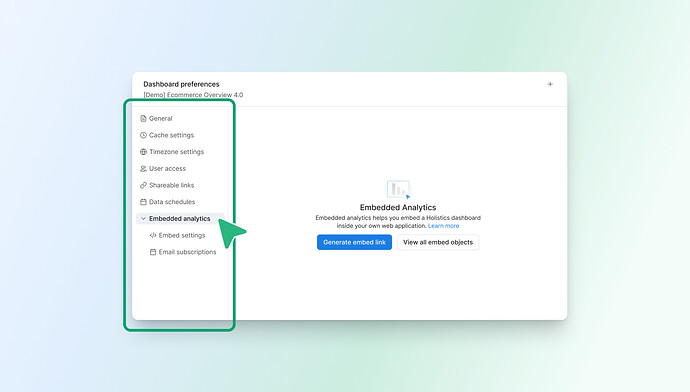The height and width of the screenshot is (392, 690).
Task: Click the User access people icon
Action: click(x=143, y=169)
